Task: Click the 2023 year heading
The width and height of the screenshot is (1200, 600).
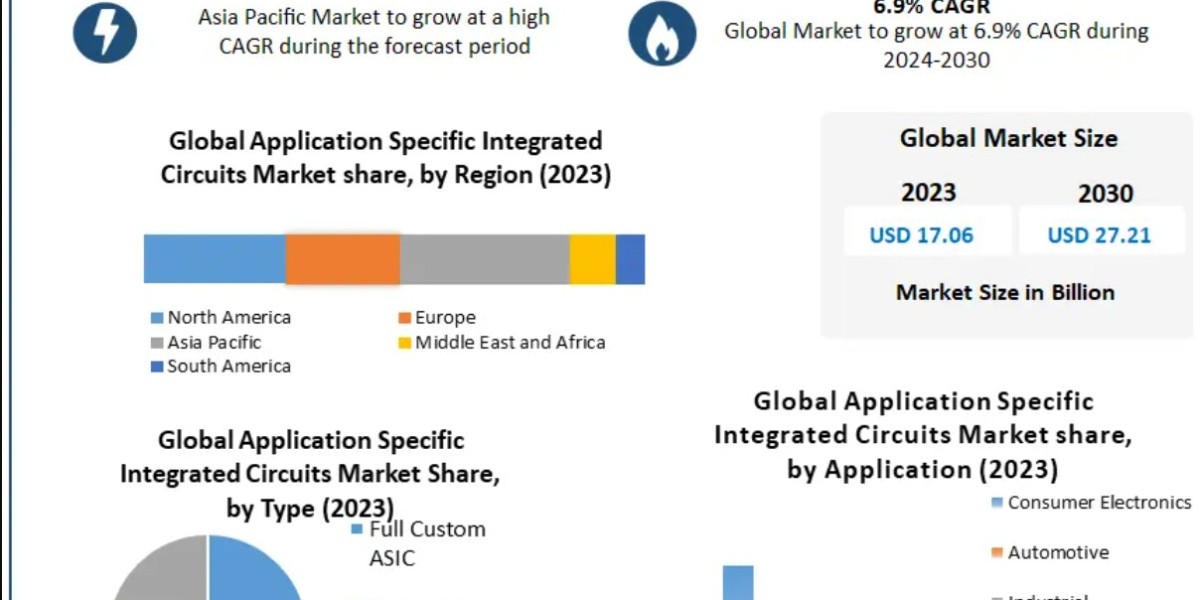Action: [x=929, y=192]
